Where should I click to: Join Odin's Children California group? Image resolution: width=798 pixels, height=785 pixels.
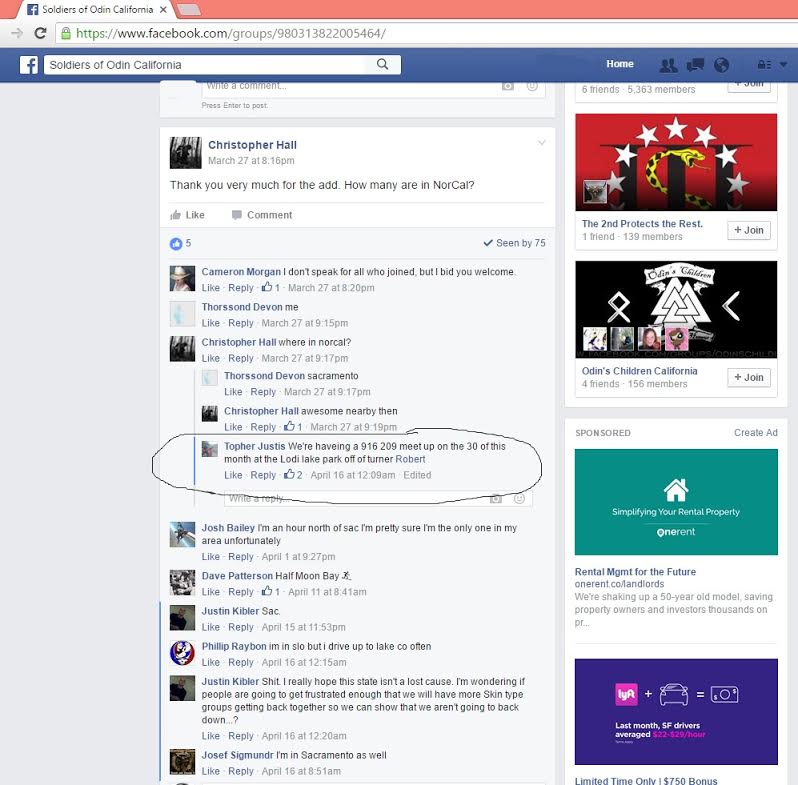click(x=748, y=377)
